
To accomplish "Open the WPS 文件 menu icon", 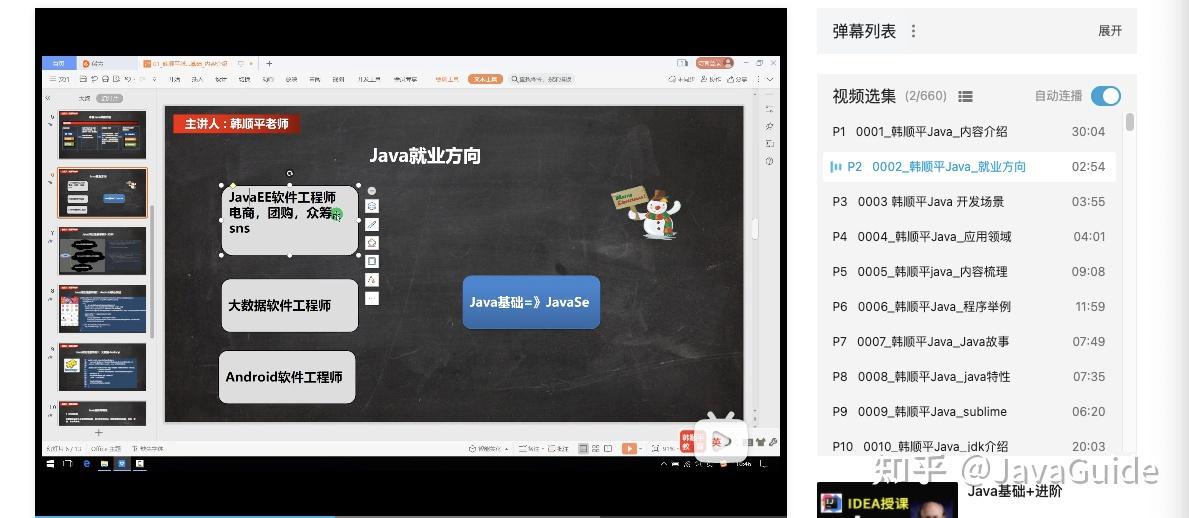I will [x=59, y=79].
